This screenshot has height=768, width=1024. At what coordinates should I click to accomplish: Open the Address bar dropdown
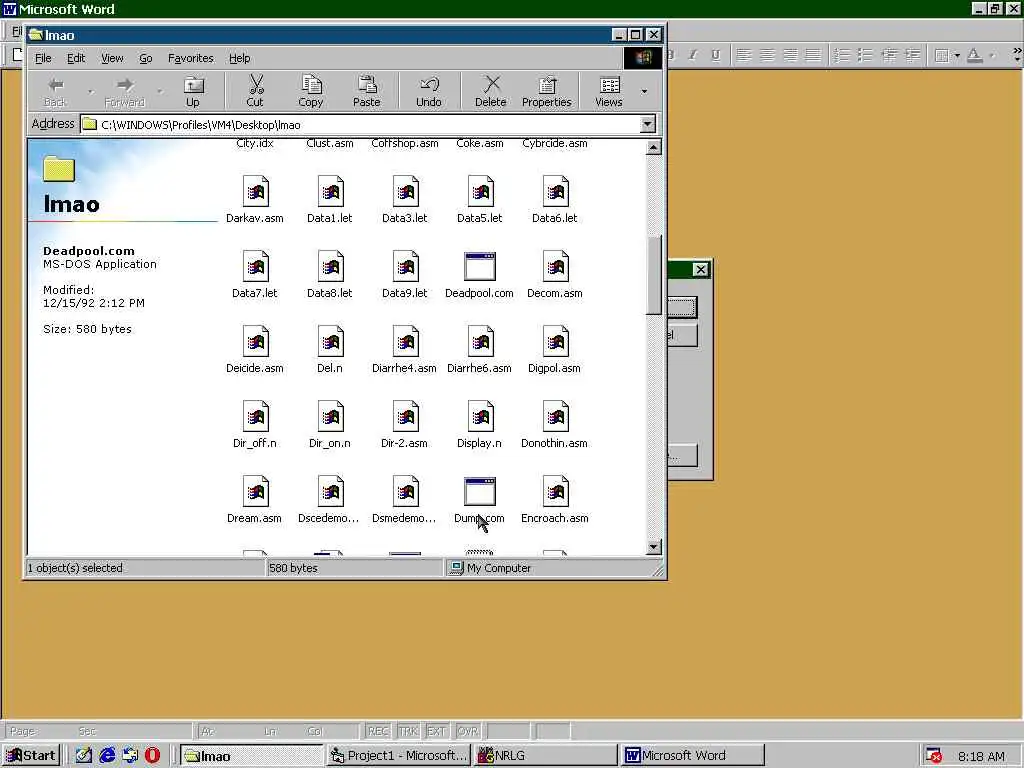(x=647, y=124)
